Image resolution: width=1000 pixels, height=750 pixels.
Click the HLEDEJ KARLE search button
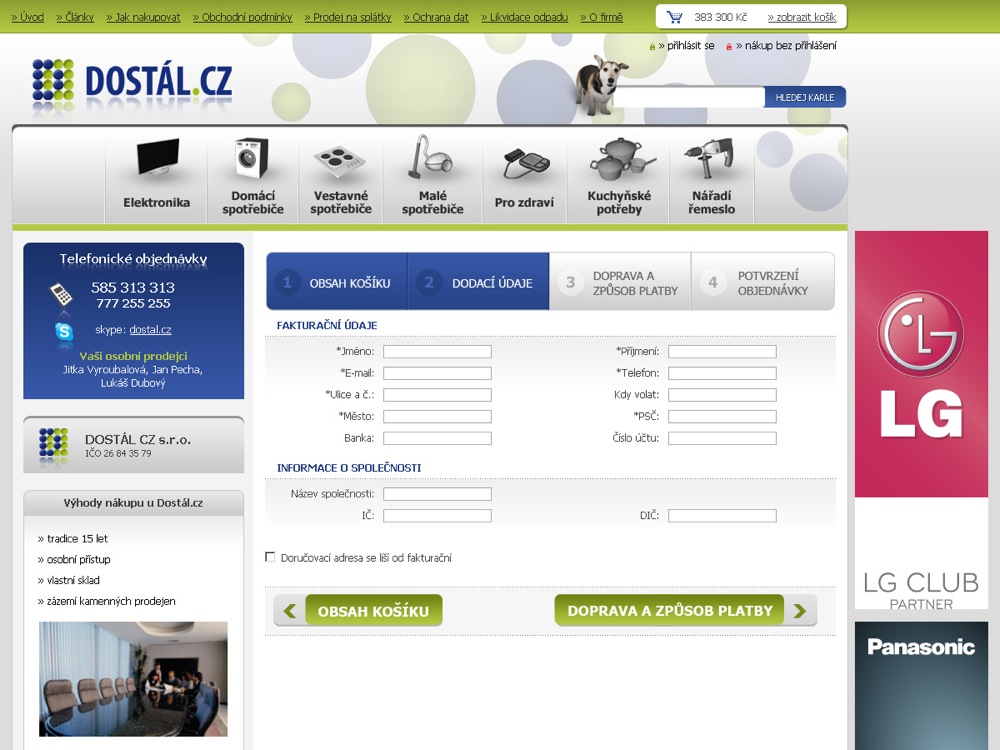pyautogui.click(x=805, y=97)
